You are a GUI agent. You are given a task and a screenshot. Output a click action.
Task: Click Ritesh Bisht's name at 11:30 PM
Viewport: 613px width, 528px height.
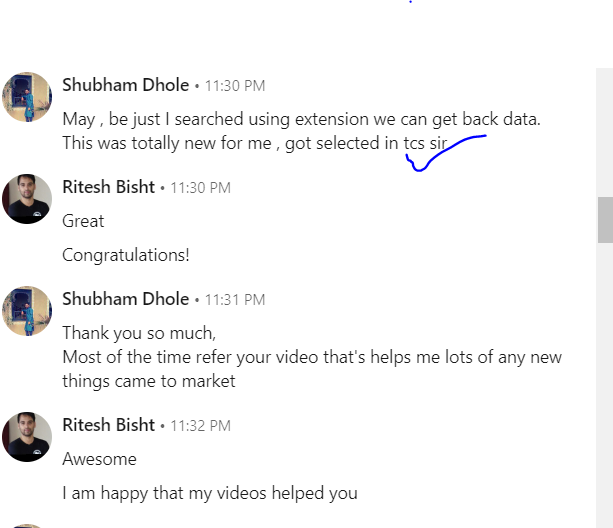coord(108,187)
